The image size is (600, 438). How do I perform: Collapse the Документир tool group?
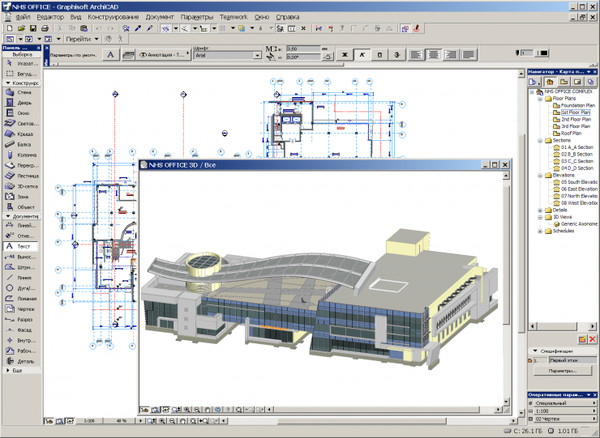pyautogui.click(x=8, y=216)
